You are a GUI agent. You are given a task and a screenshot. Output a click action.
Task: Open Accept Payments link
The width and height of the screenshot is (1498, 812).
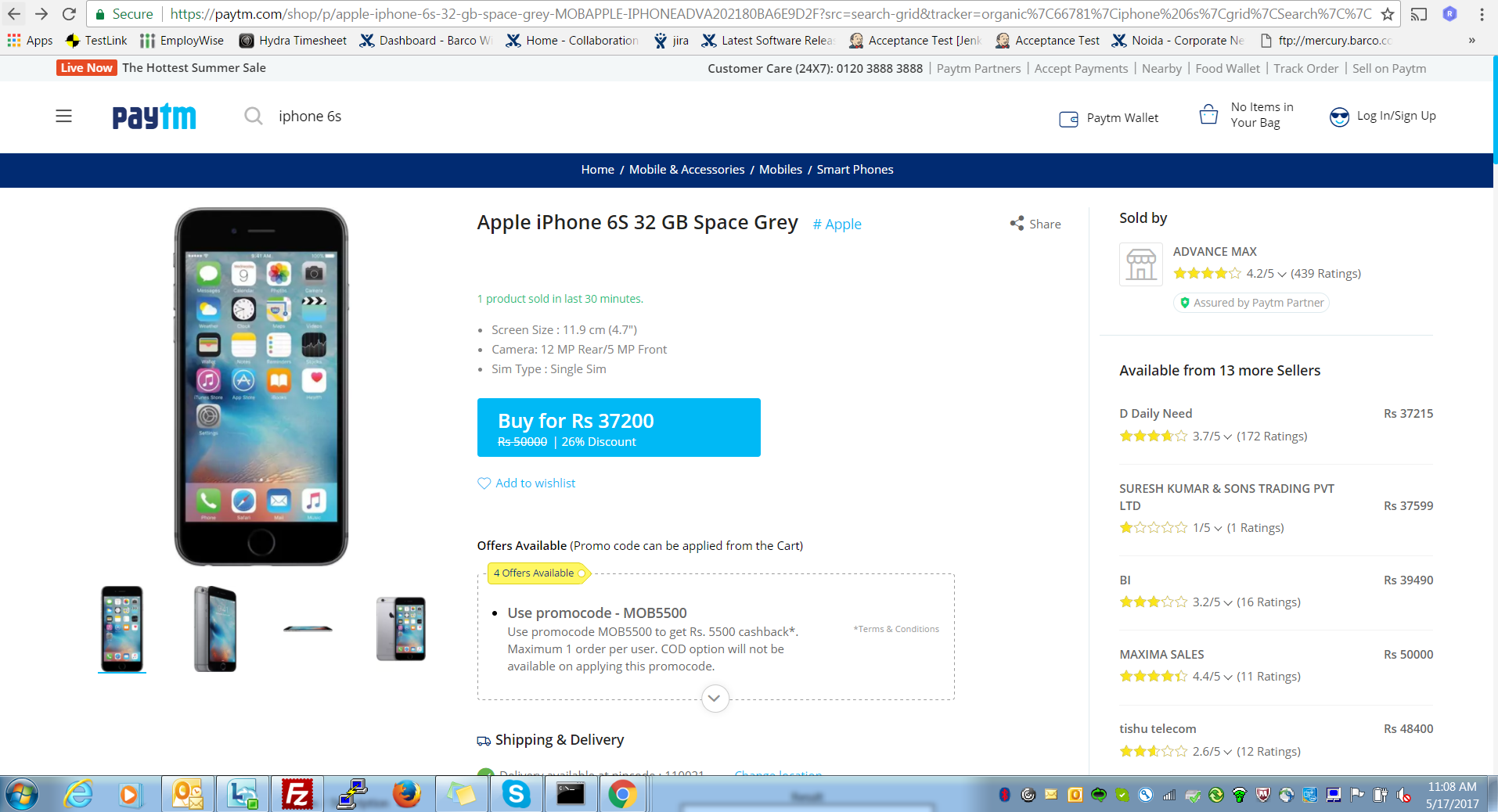point(1081,69)
